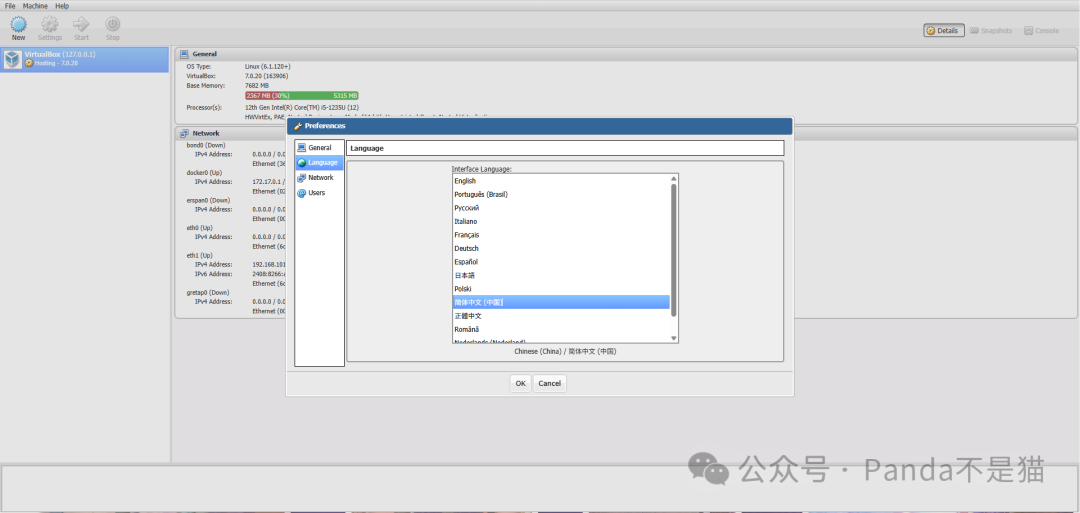Click bond0 (Down) interface text
This screenshot has width=1080, height=513.
tap(205, 145)
